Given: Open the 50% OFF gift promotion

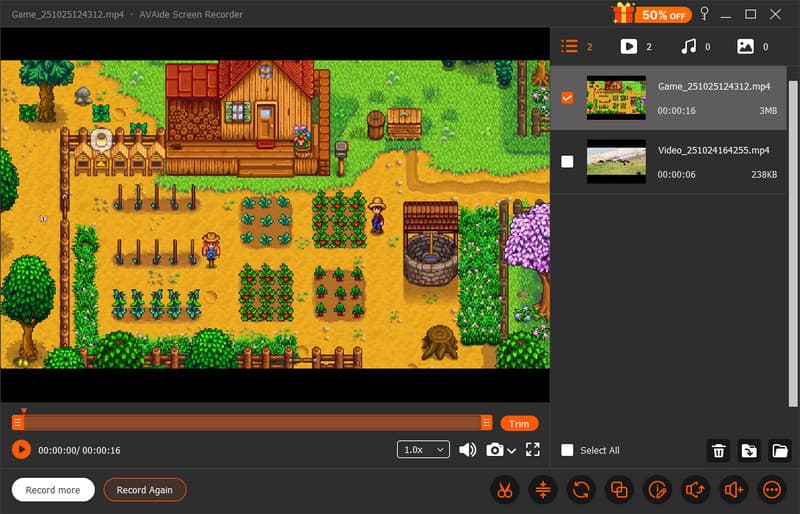Looking at the screenshot, I should 652,14.
